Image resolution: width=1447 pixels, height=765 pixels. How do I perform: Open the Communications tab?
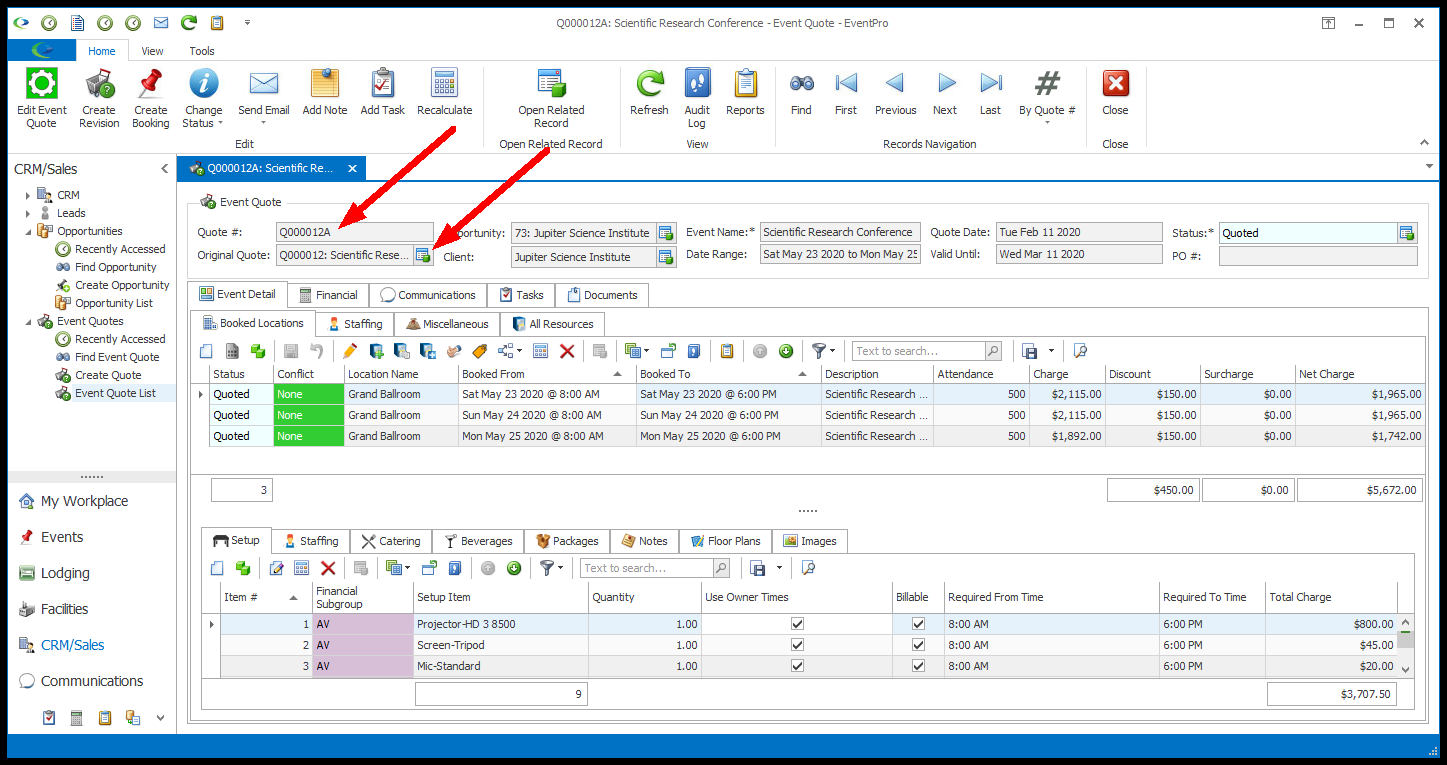click(x=428, y=295)
